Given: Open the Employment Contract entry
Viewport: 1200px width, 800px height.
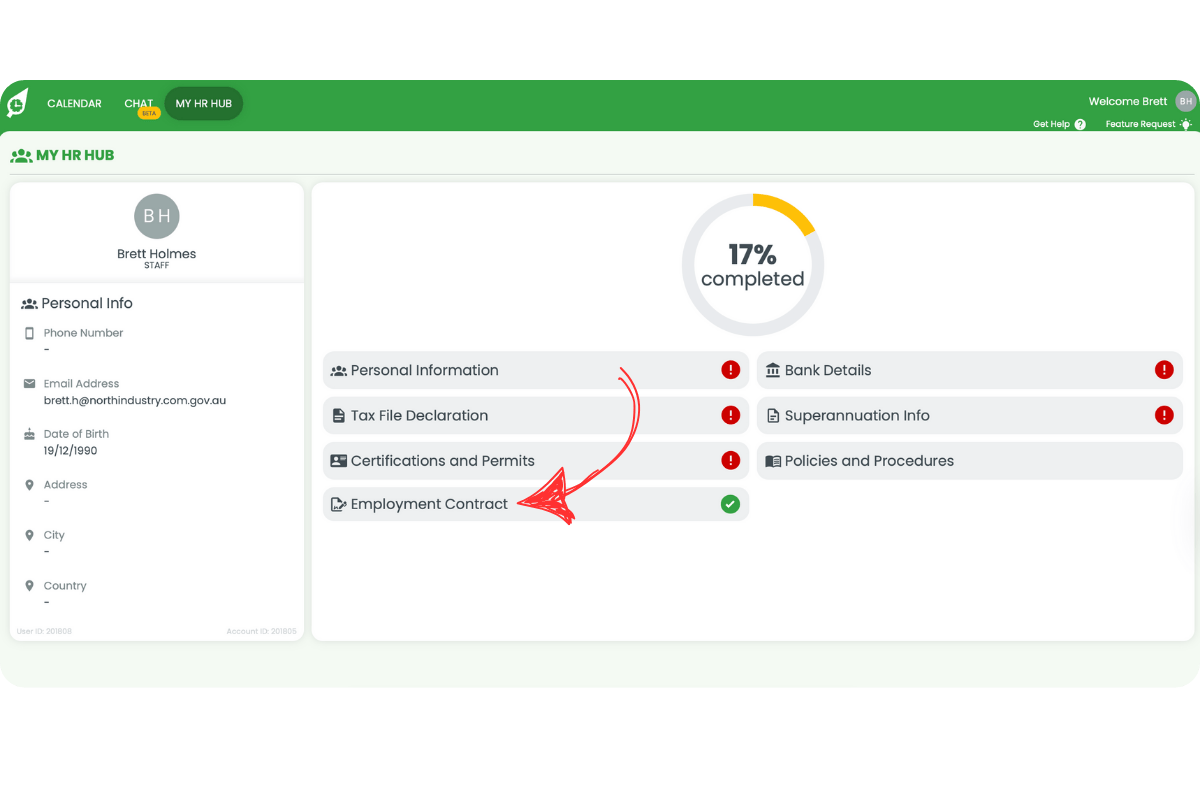Looking at the screenshot, I should (x=428, y=504).
